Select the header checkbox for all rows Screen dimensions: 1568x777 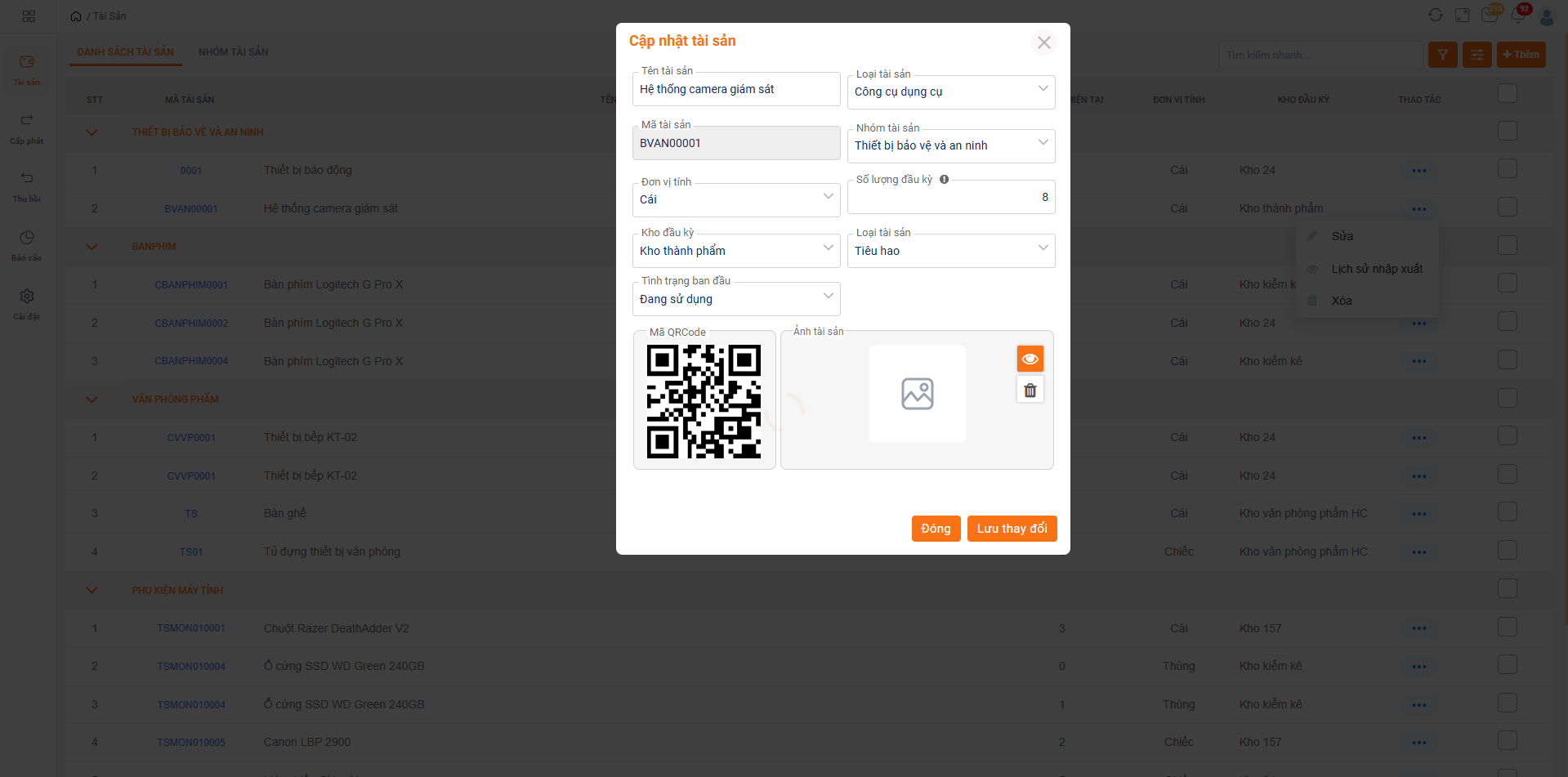pos(1507,94)
